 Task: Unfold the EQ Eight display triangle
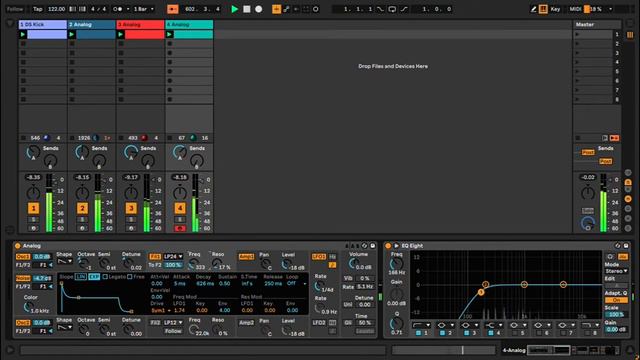396,246
